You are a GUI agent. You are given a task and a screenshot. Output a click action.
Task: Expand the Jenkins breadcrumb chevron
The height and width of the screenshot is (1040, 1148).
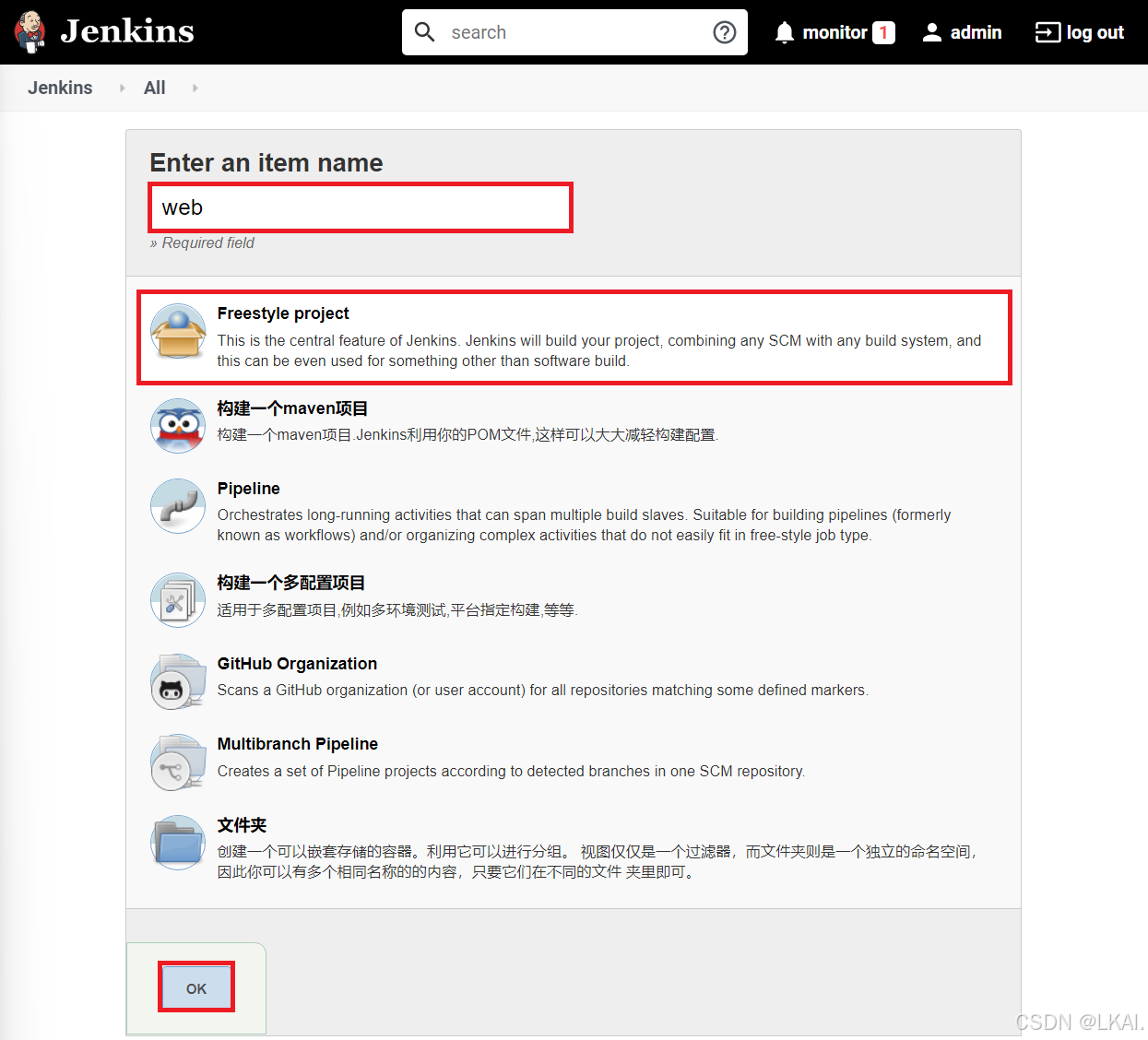(x=121, y=88)
